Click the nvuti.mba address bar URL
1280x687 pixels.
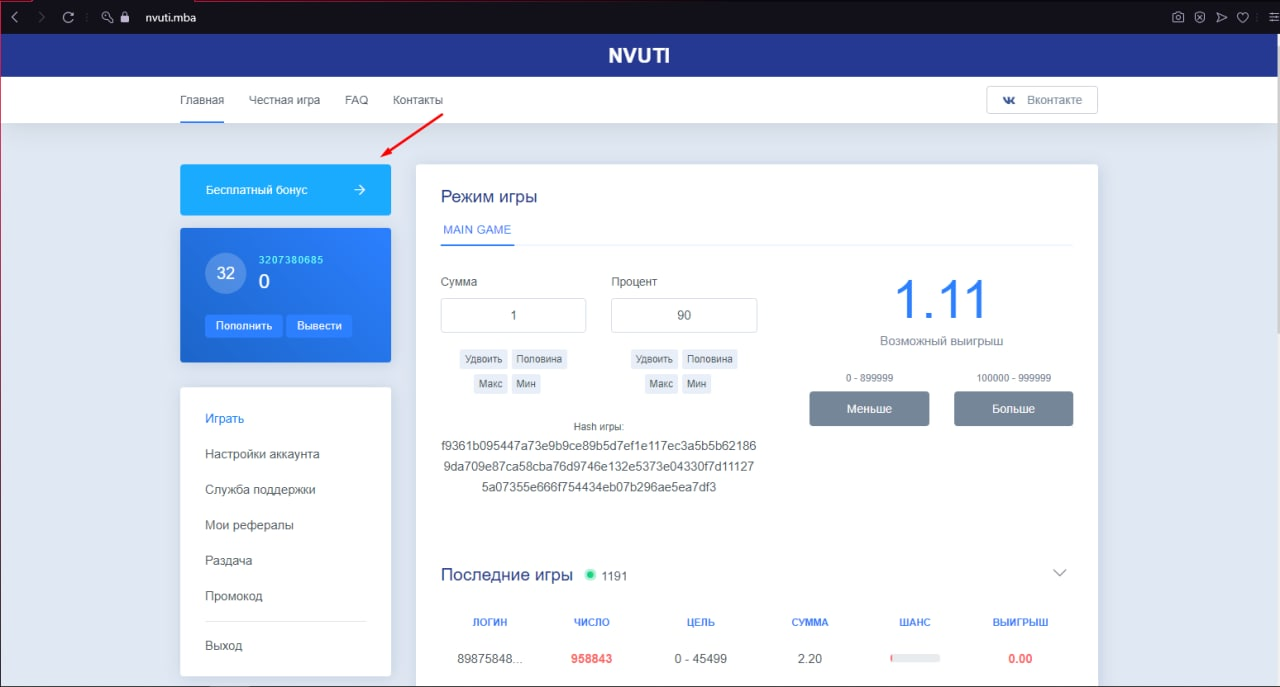(170, 17)
